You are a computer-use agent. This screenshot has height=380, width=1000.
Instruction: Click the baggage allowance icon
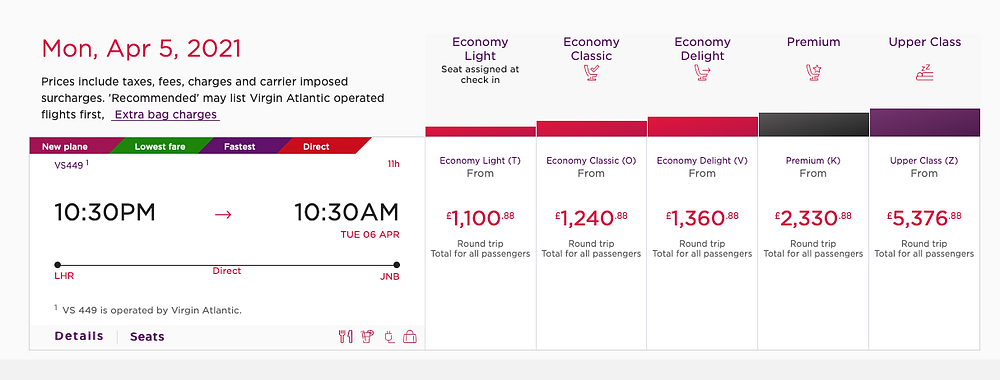(410, 337)
